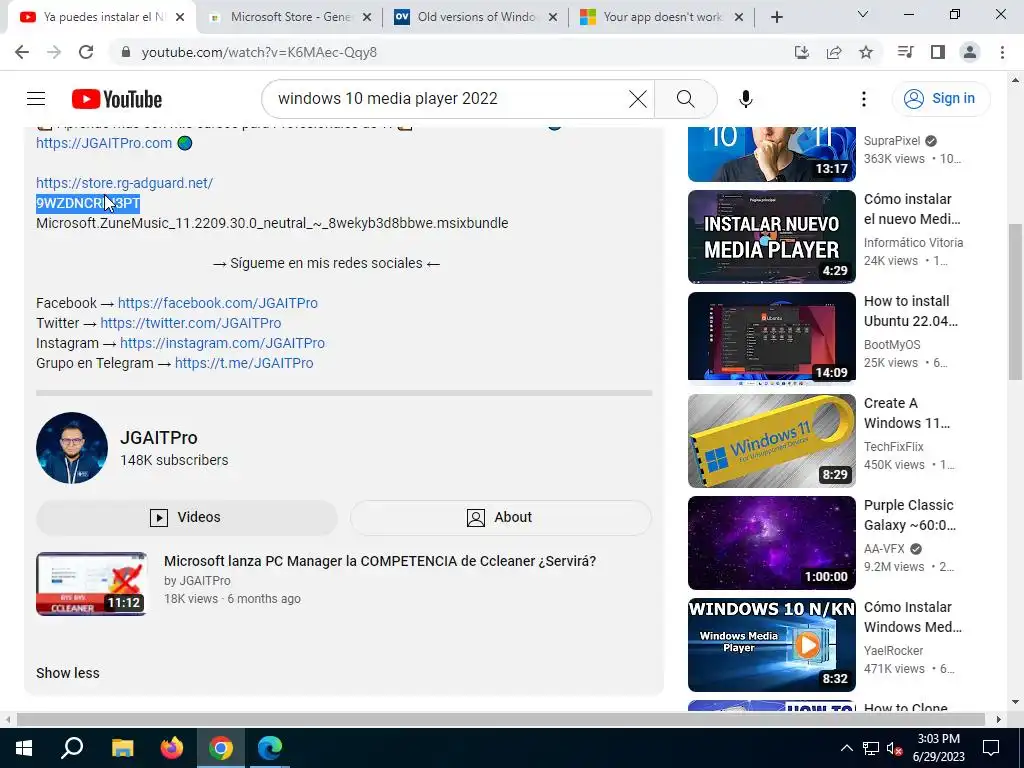Click PC Manager COMPETENCIA video title

379,560
